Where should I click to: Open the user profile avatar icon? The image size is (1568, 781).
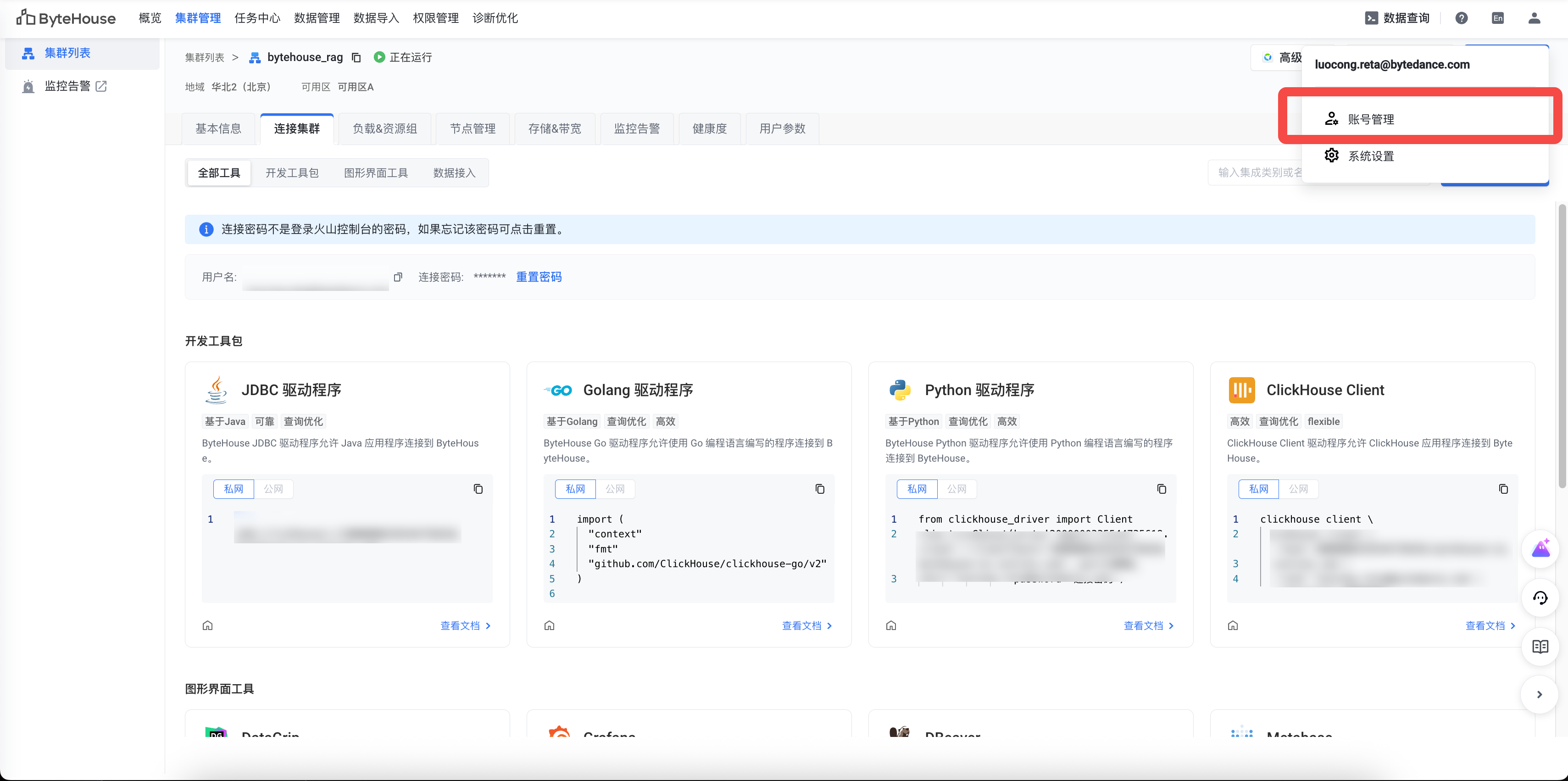pos(1534,18)
